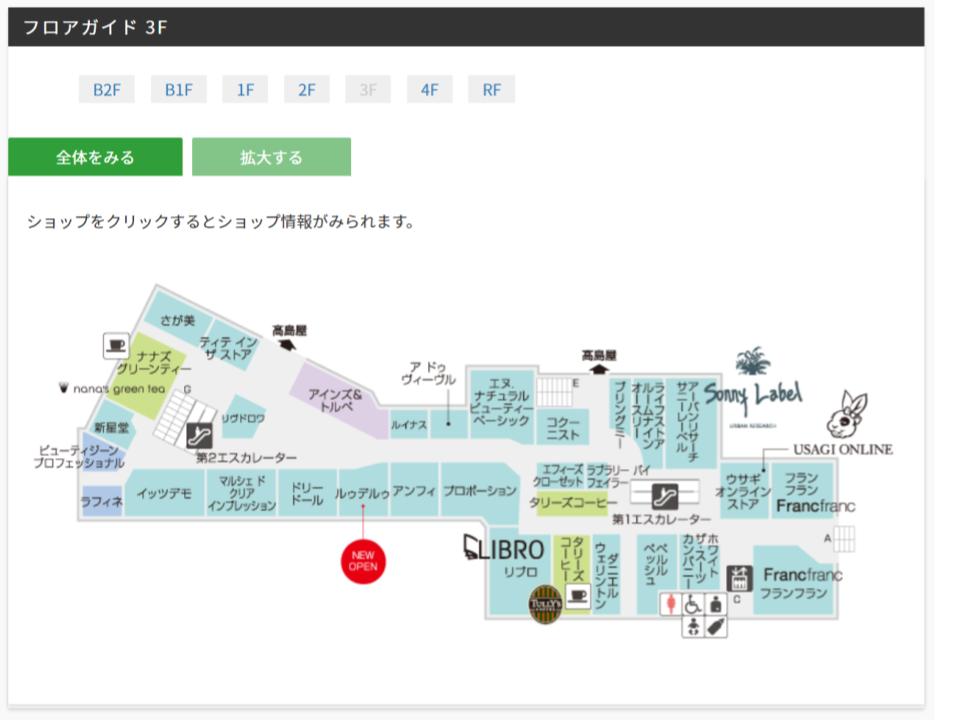Click the men's restroom icon

[x=716, y=604]
